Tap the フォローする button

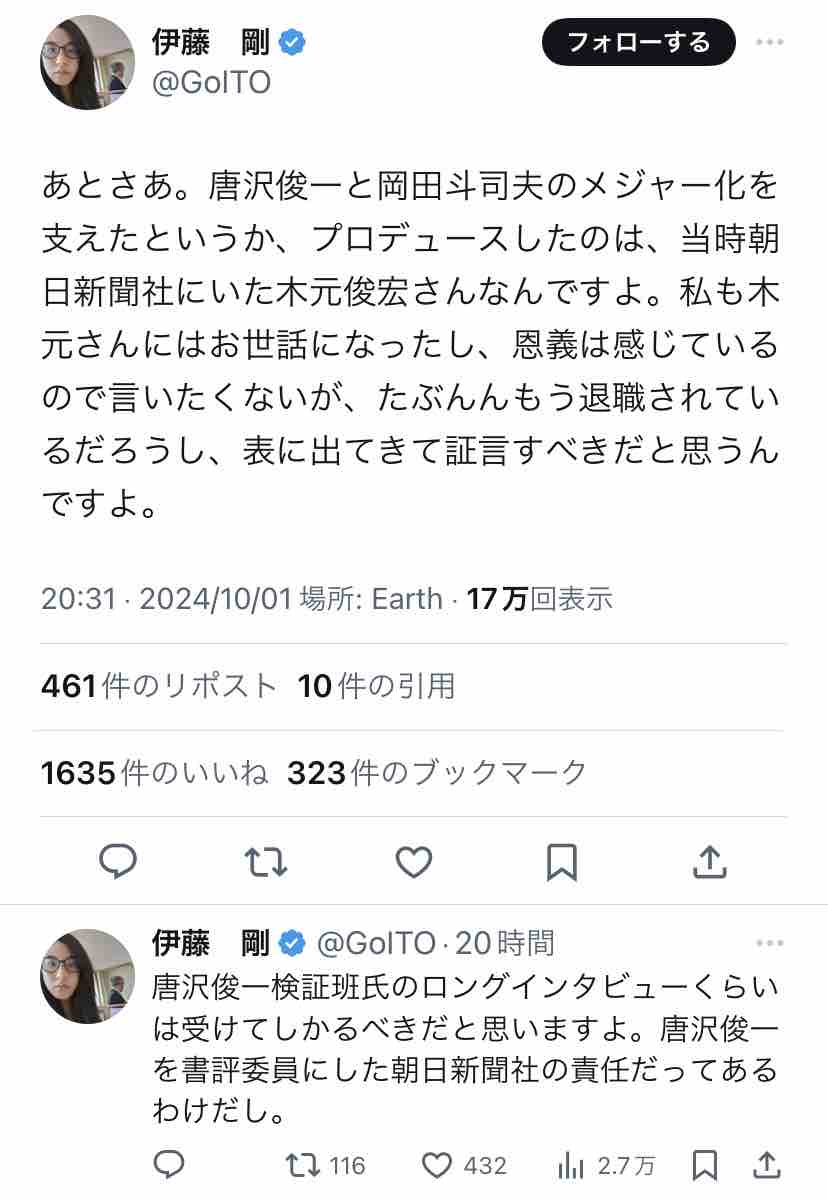click(x=639, y=42)
